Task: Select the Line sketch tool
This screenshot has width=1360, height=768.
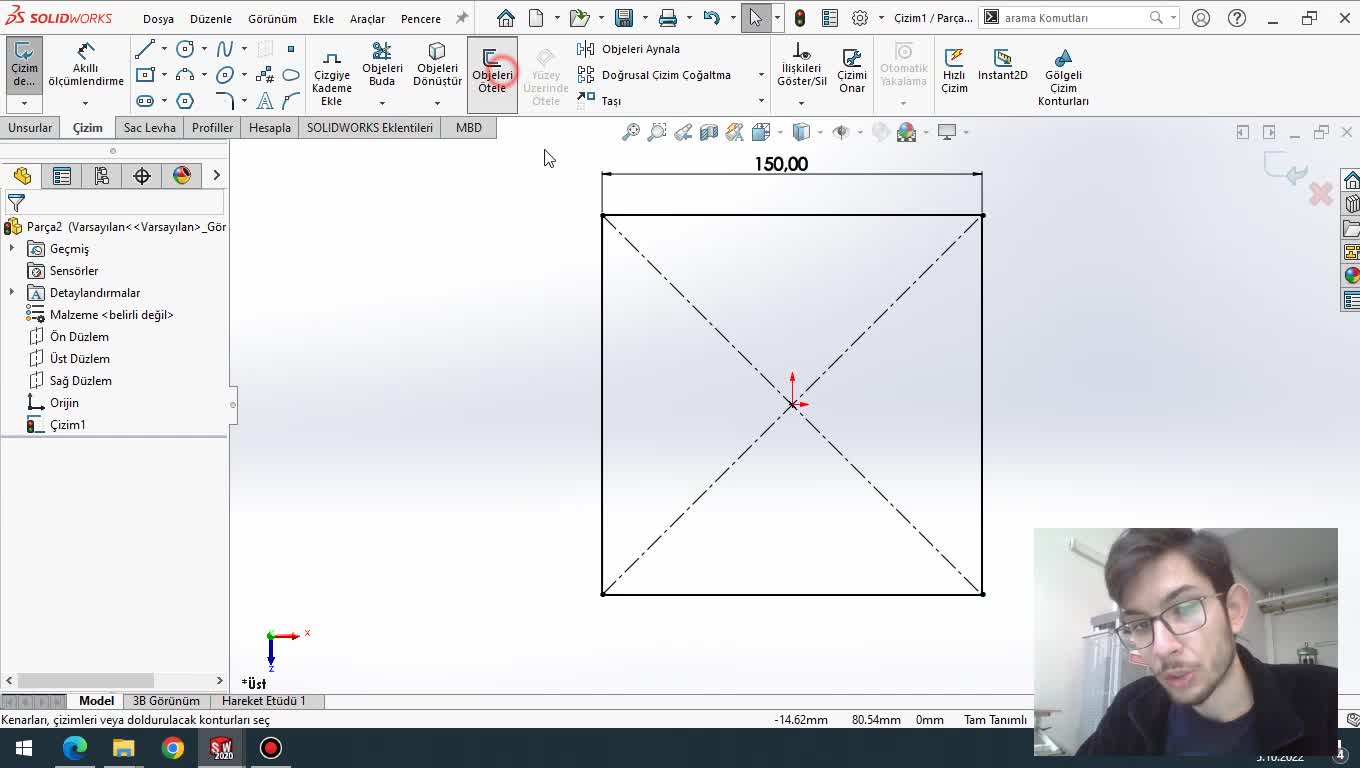Action: coord(145,49)
